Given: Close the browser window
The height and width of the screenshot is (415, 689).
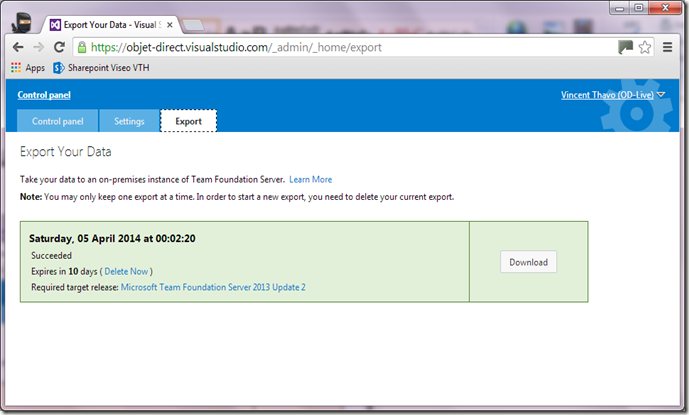Looking at the screenshot, I should [x=665, y=8].
